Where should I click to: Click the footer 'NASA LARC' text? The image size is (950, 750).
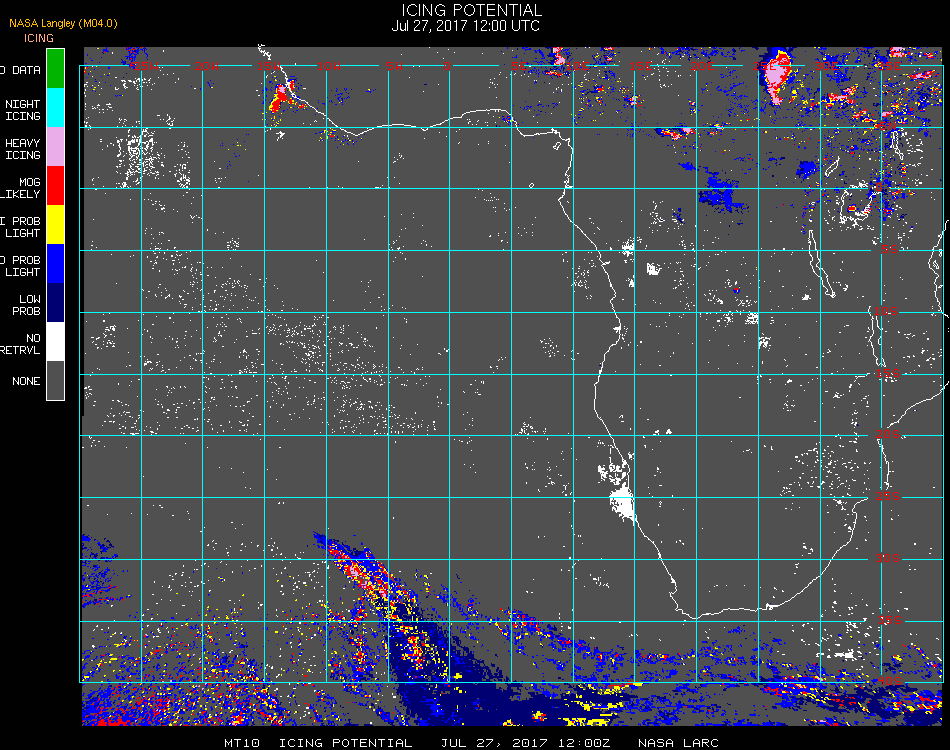[678, 743]
